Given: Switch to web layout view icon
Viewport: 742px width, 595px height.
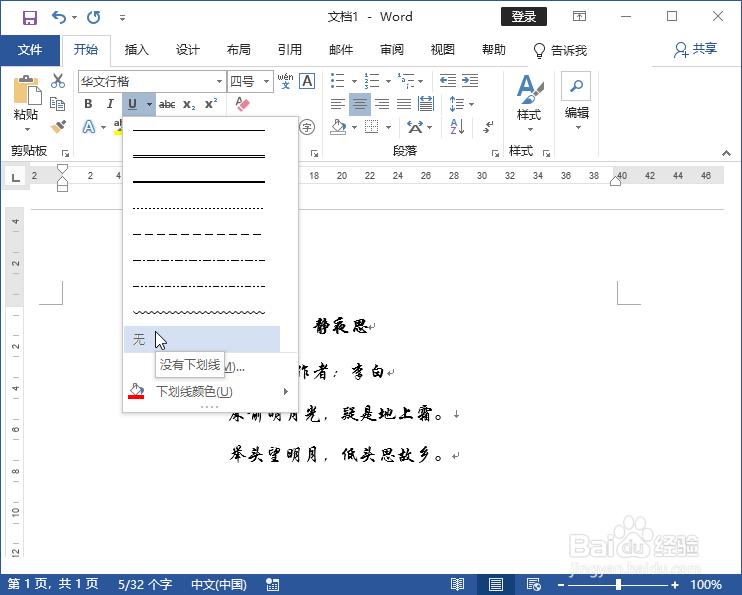Looking at the screenshot, I should pos(534,585).
